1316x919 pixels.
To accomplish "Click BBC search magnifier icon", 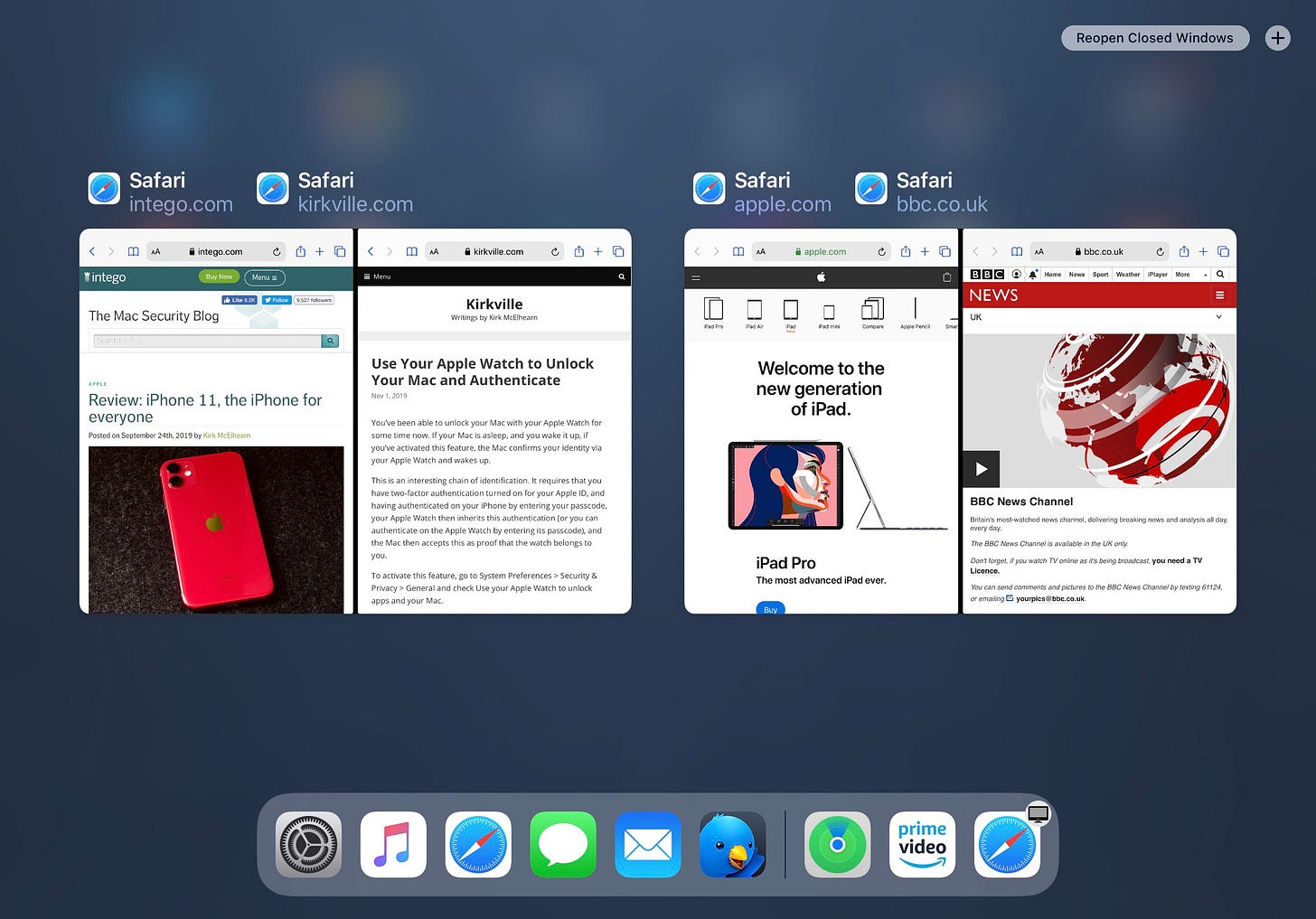I will pyautogui.click(x=1220, y=274).
